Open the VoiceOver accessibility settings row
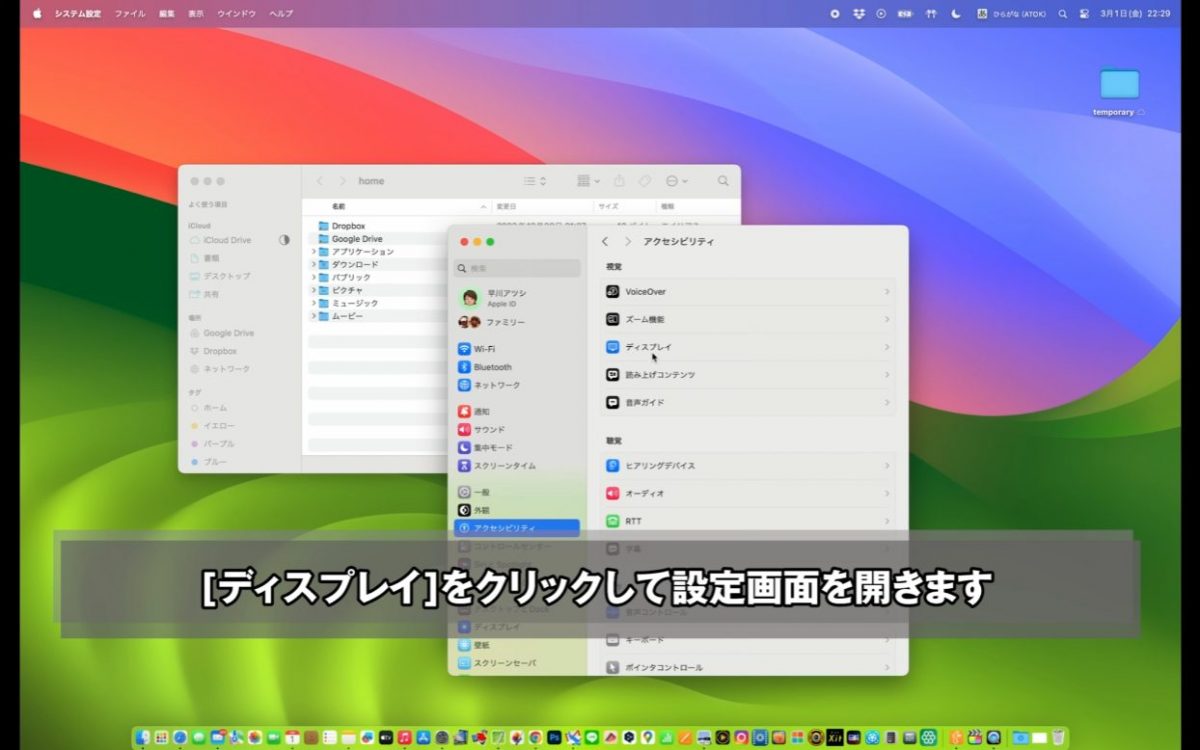Viewport: 1200px width, 750px height. tap(748, 292)
